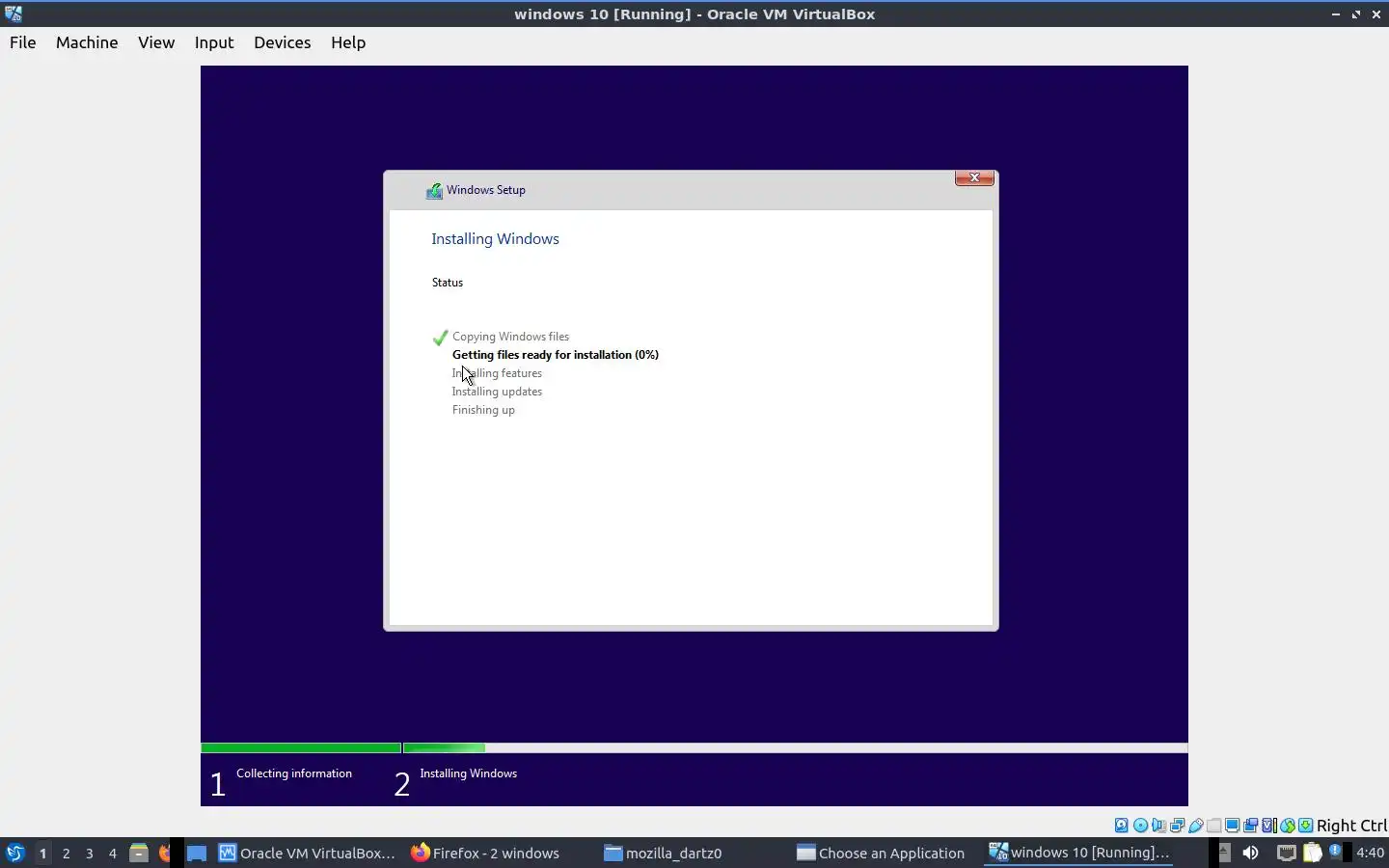Click the windows 10 [Running] taskbar entry
This screenshot has height=868, width=1389.
1079,853
